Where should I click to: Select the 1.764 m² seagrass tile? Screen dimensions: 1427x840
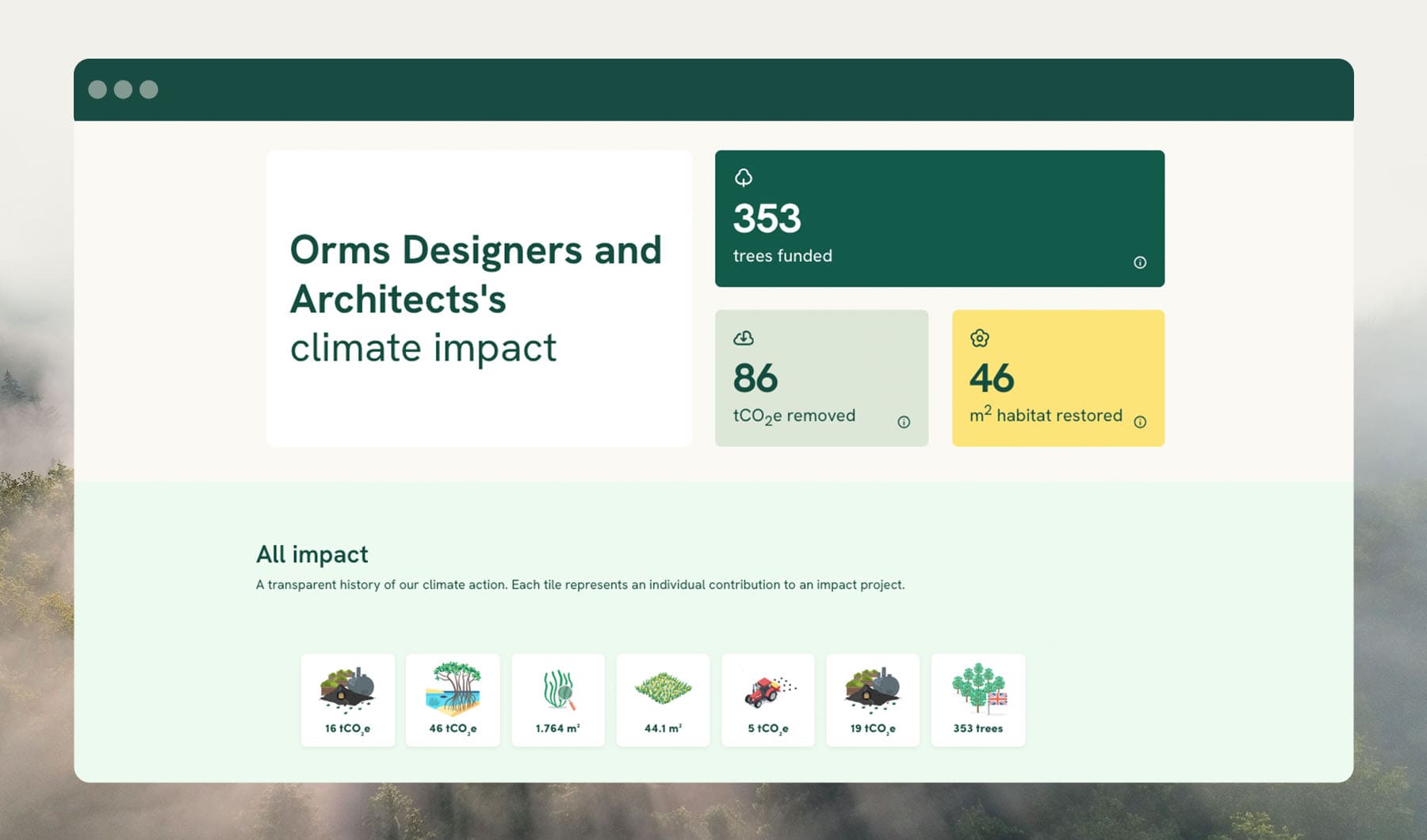pos(558,700)
